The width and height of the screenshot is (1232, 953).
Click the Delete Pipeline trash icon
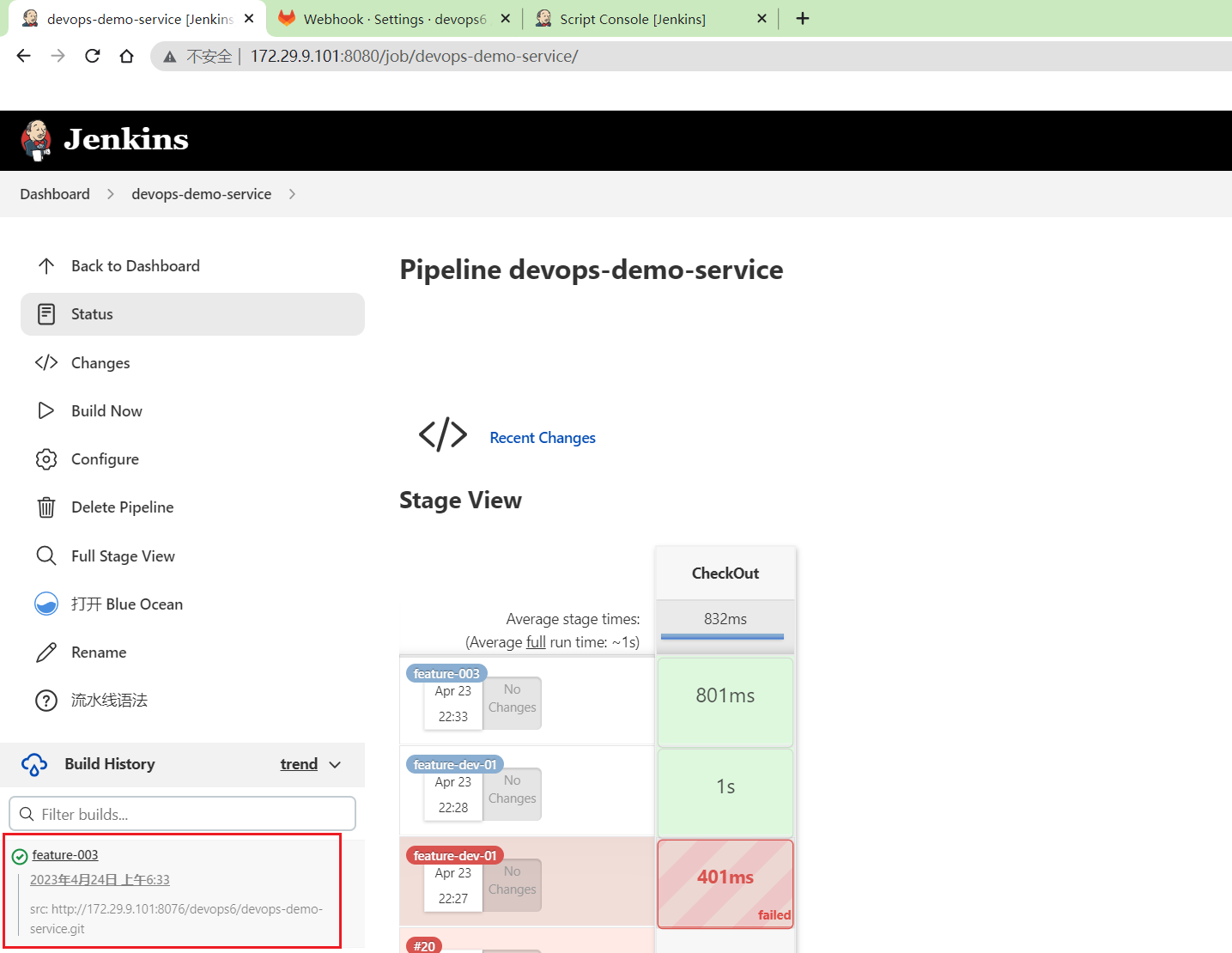[x=46, y=507]
